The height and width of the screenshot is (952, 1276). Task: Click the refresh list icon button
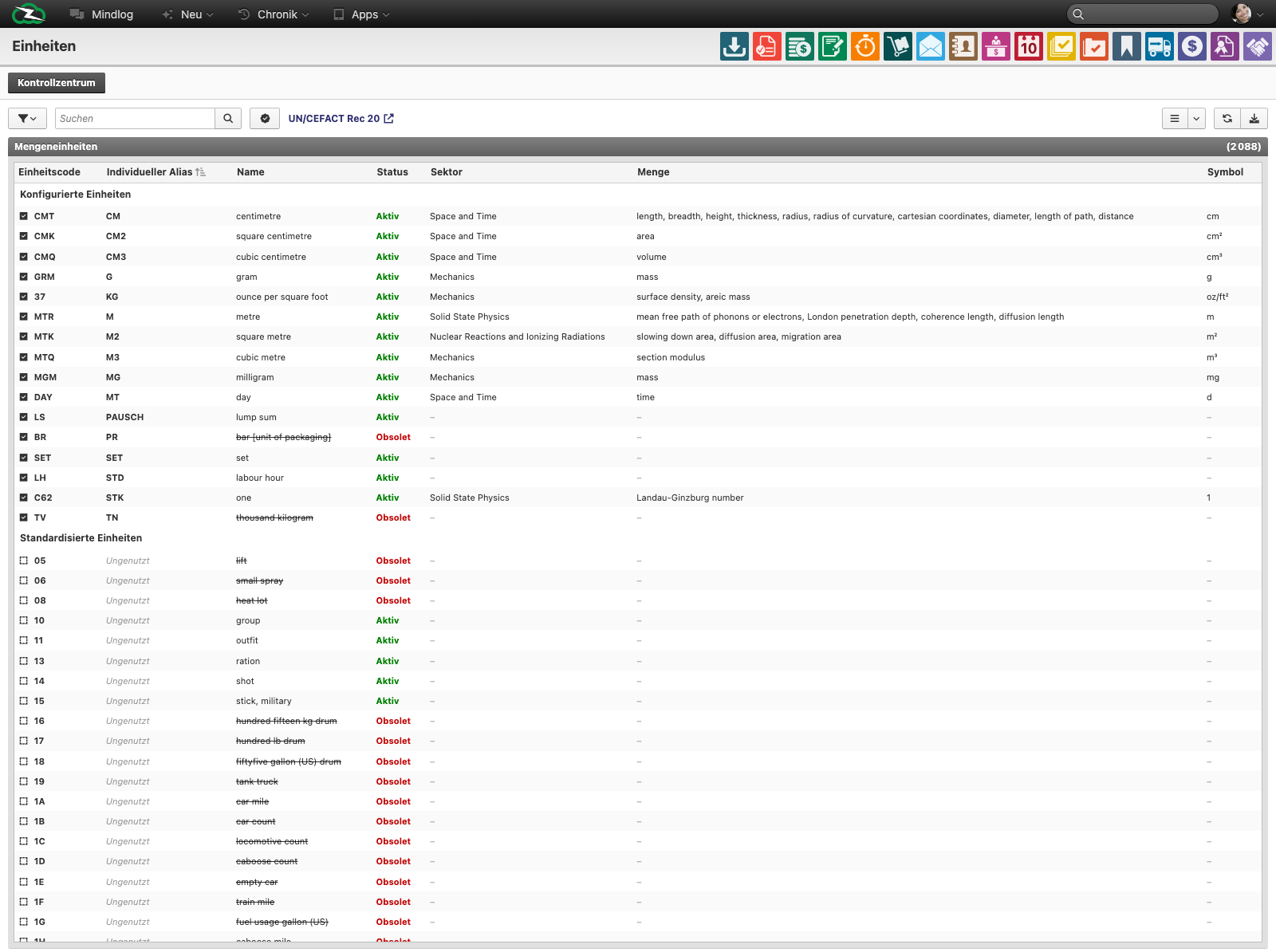pyautogui.click(x=1227, y=118)
